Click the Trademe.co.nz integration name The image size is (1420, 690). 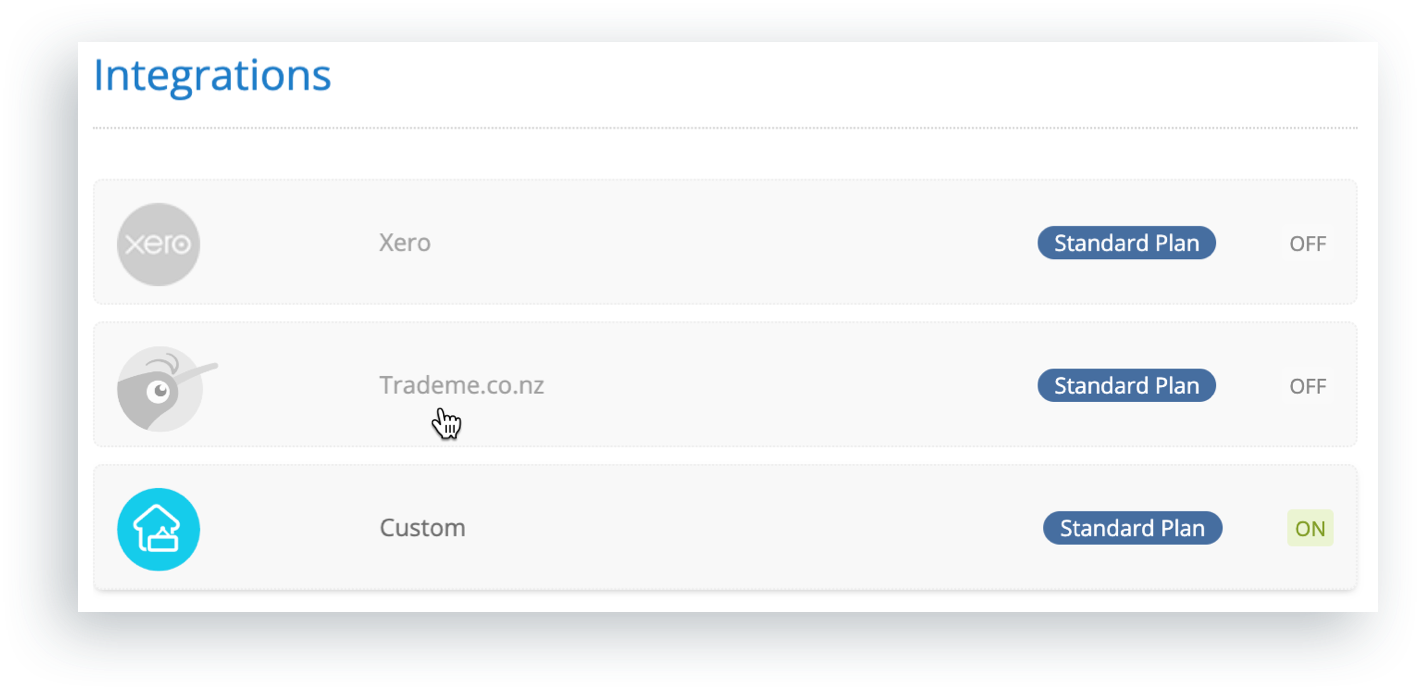click(461, 385)
